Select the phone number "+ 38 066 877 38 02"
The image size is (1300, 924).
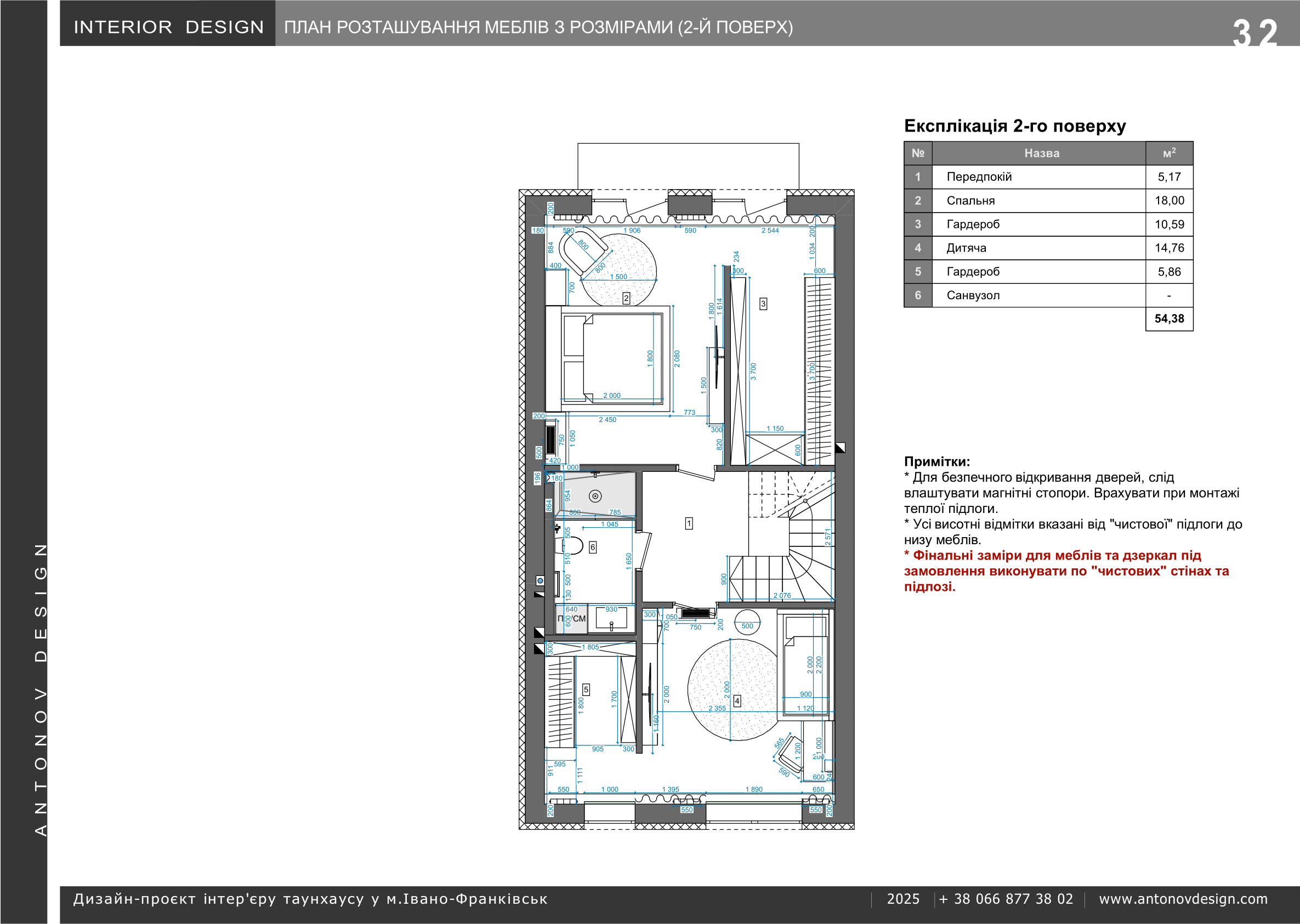1006,899
